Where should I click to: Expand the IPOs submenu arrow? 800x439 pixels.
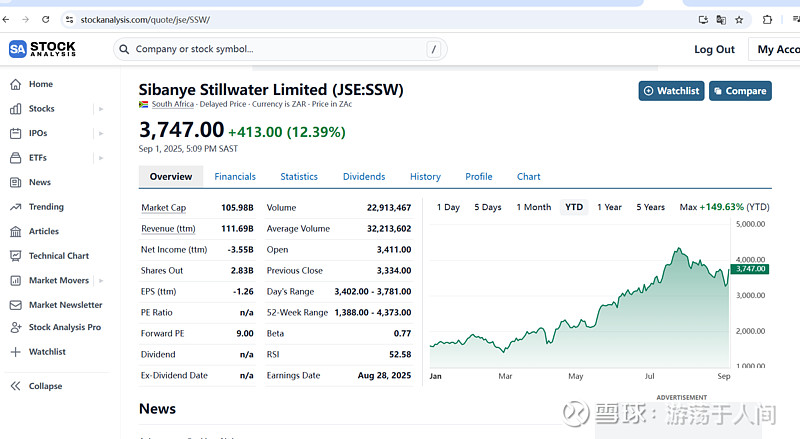tap(101, 133)
